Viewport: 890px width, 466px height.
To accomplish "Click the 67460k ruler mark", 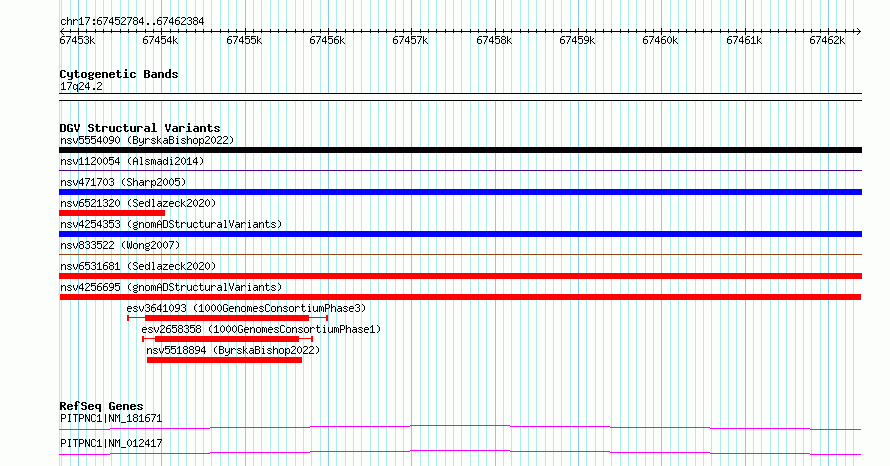I will [660, 40].
